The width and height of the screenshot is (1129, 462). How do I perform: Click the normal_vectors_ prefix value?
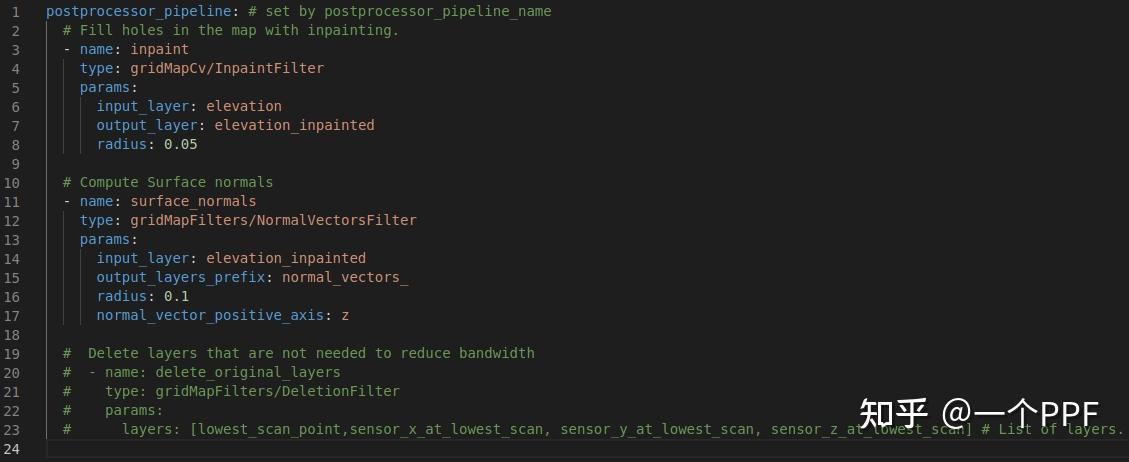point(345,277)
